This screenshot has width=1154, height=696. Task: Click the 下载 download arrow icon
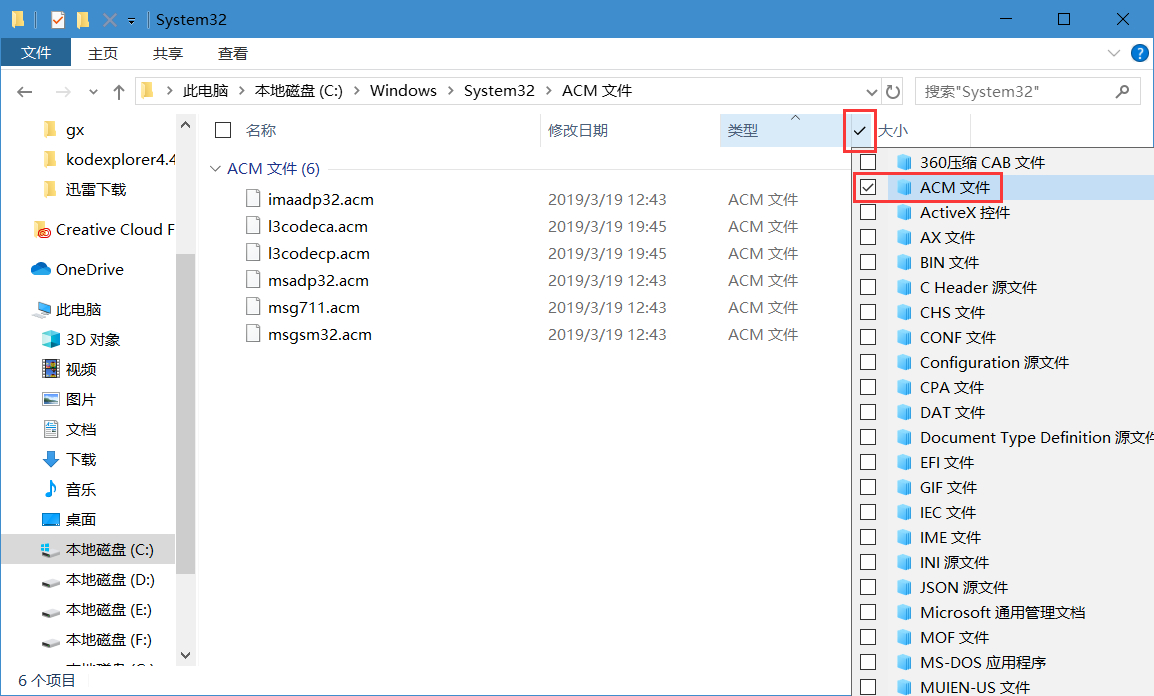click(51, 459)
